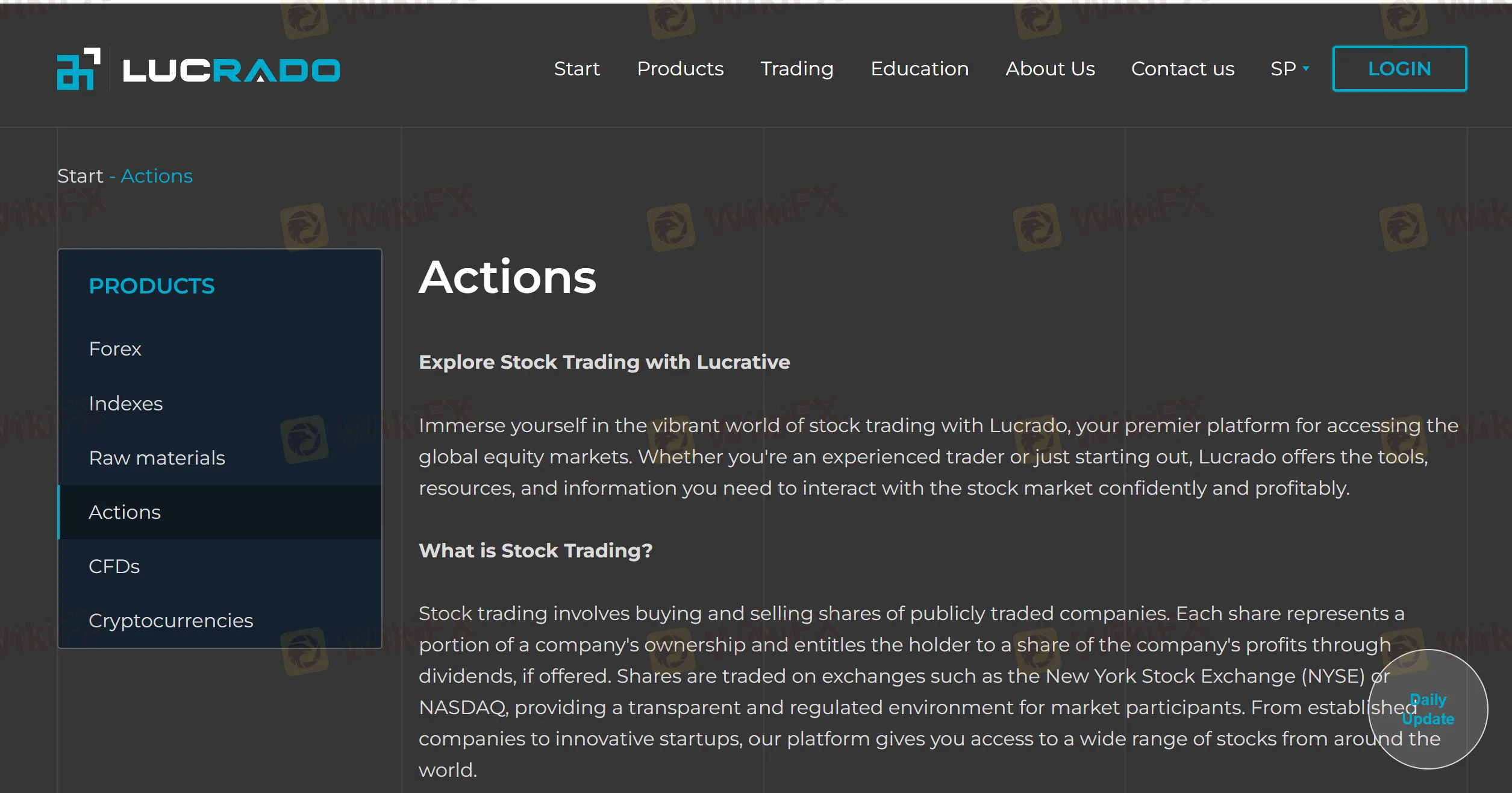The height and width of the screenshot is (793, 1512).
Task: Open the Contact us page
Action: tap(1182, 69)
